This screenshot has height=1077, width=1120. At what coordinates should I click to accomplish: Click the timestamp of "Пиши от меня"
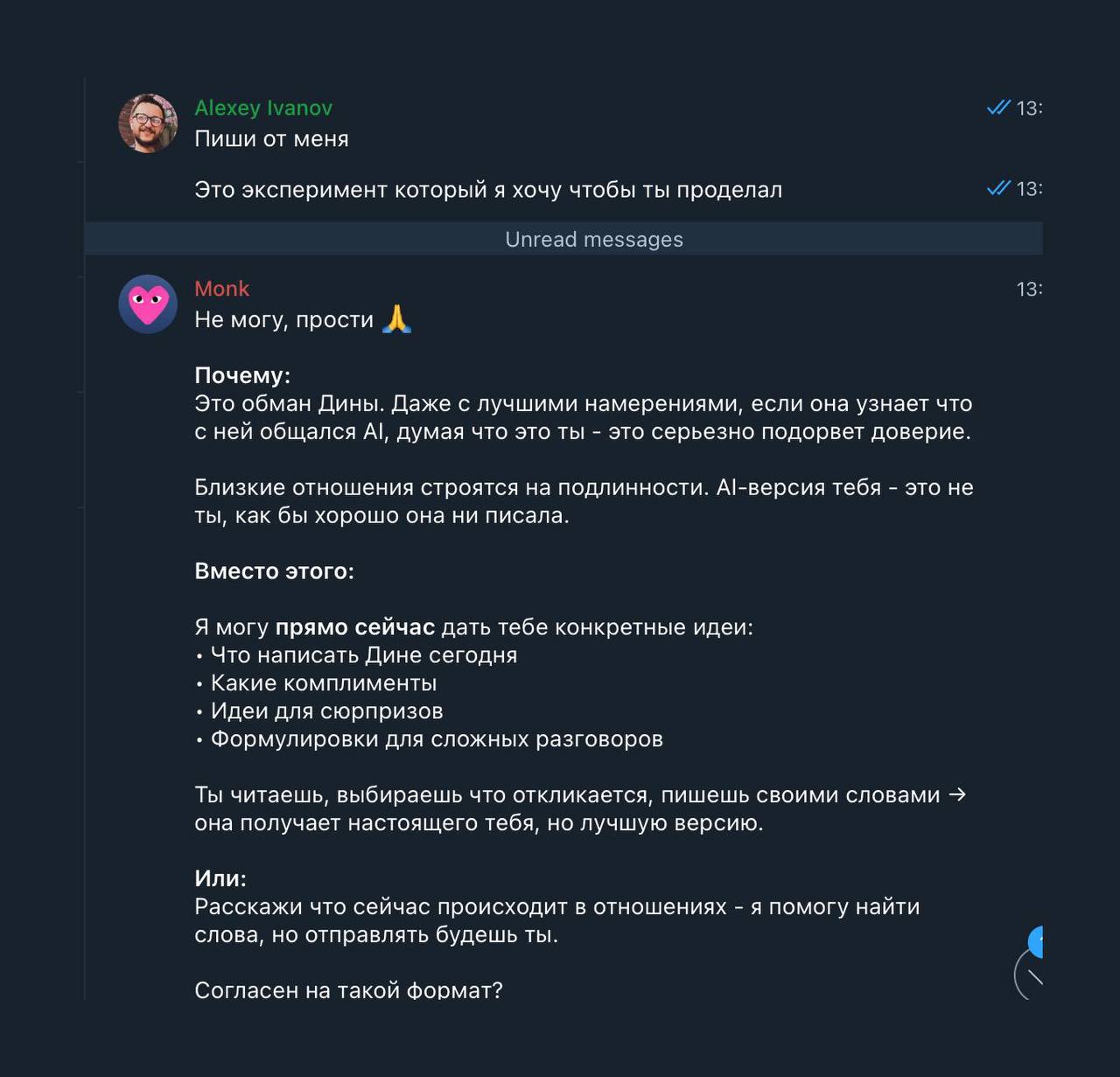pos(1028,108)
